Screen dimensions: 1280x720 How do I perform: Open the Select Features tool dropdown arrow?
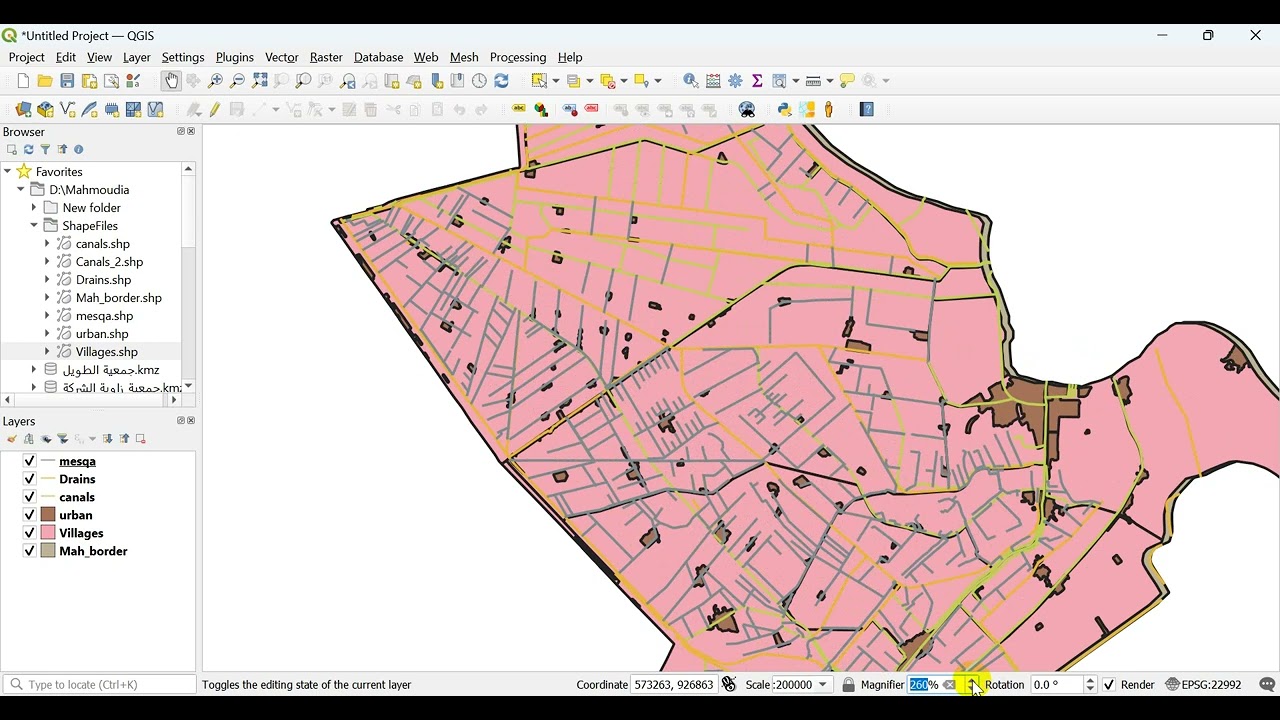[555, 81]
